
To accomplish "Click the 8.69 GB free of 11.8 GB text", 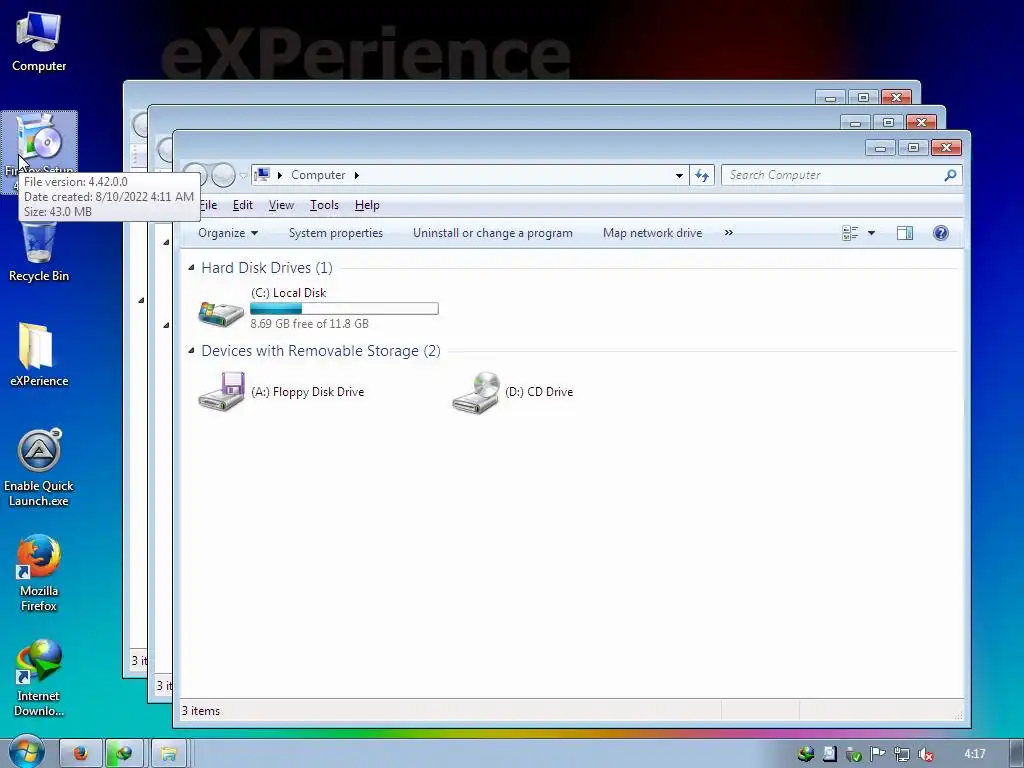I will point(310,323).
